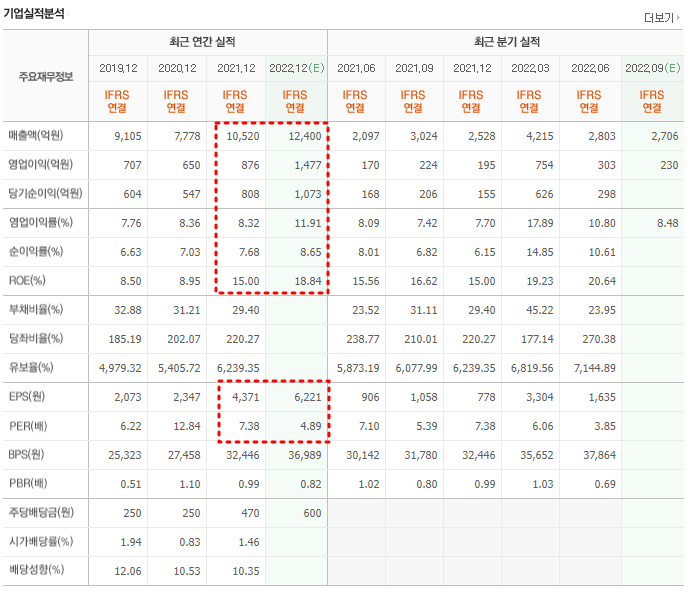Click the 시가배당률(%) row label

41,542
